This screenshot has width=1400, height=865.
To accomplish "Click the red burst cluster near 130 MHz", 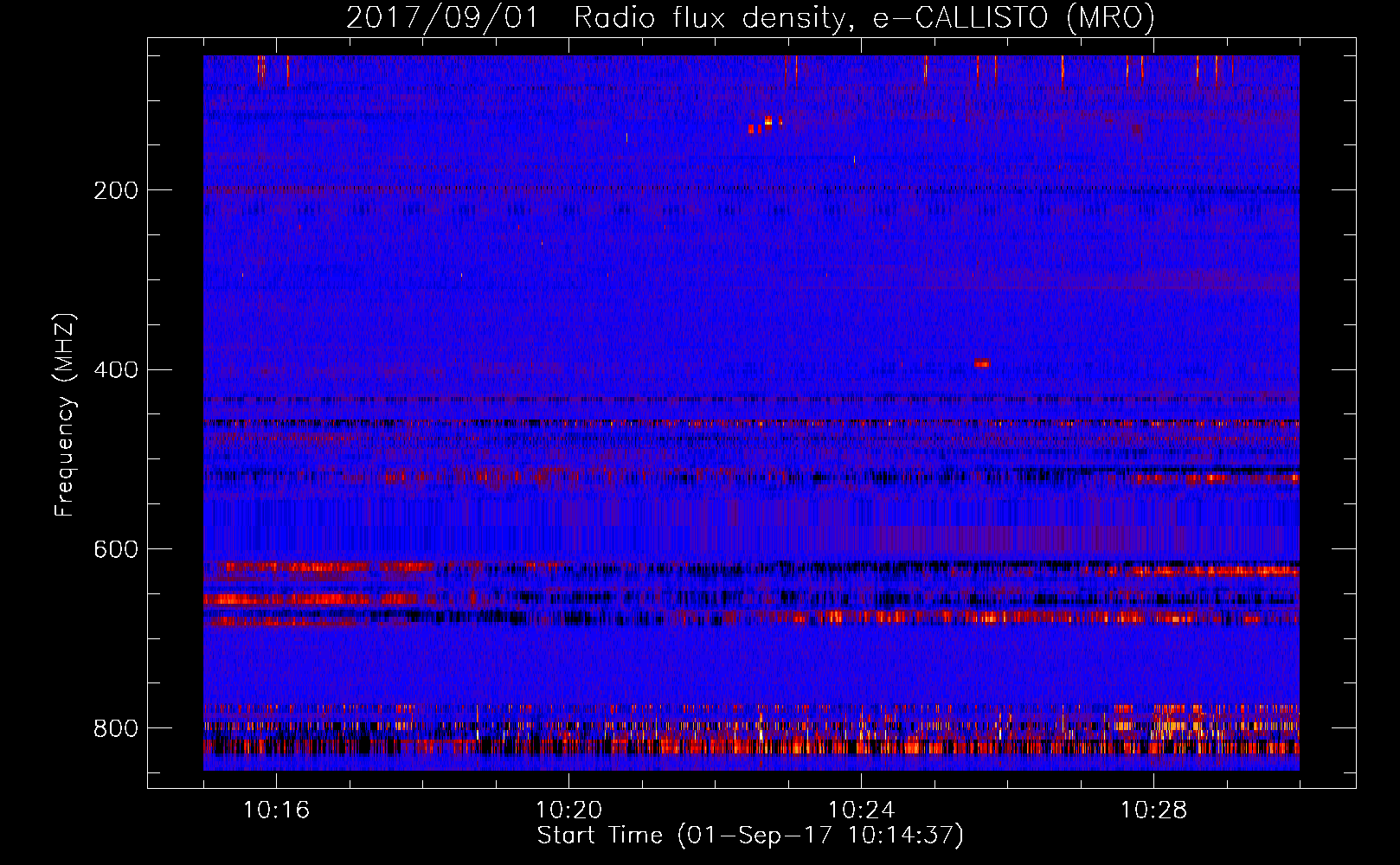I will [x=766, y=125].
